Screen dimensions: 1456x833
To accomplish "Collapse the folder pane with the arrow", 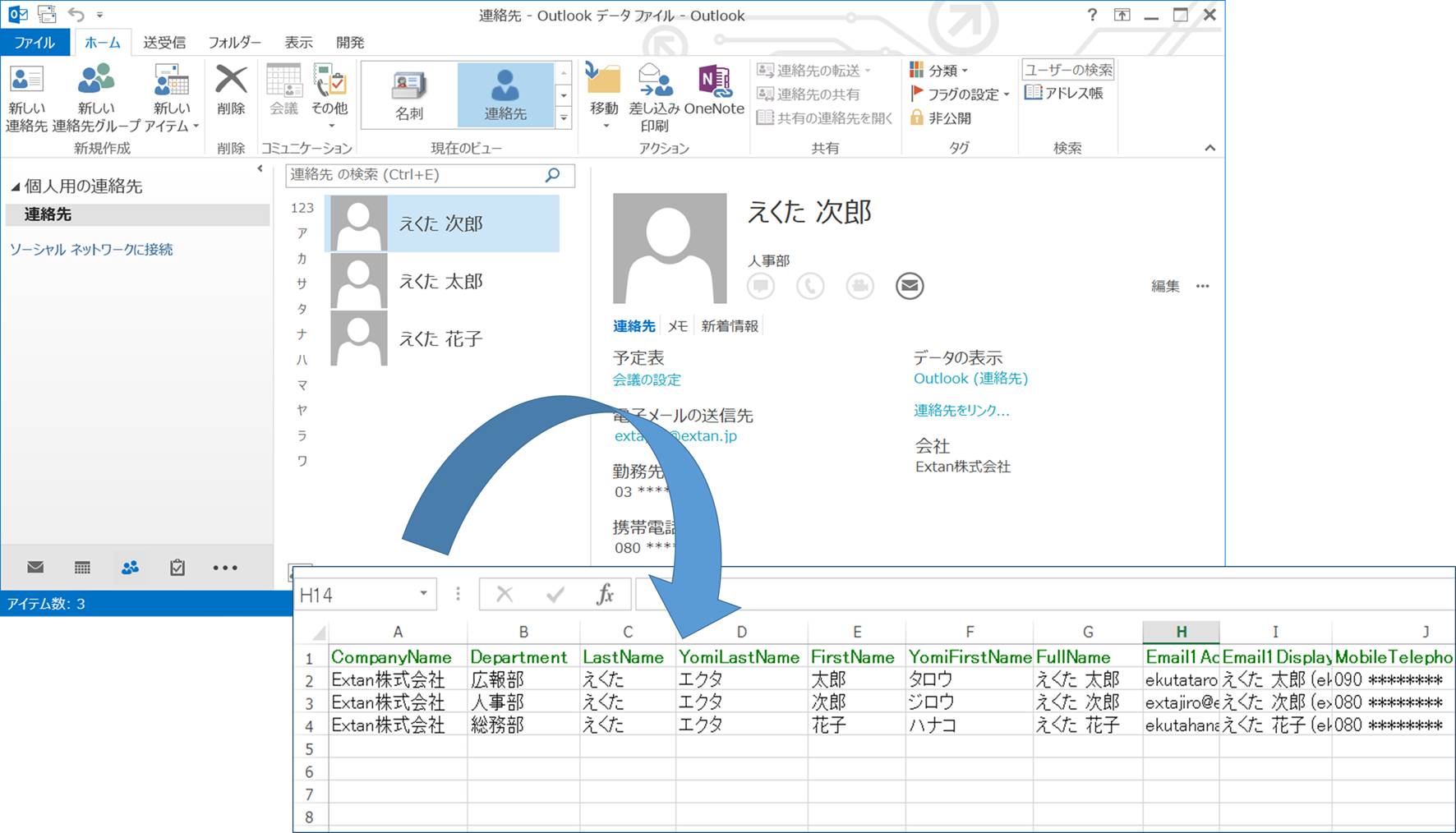I will point(260,169).
